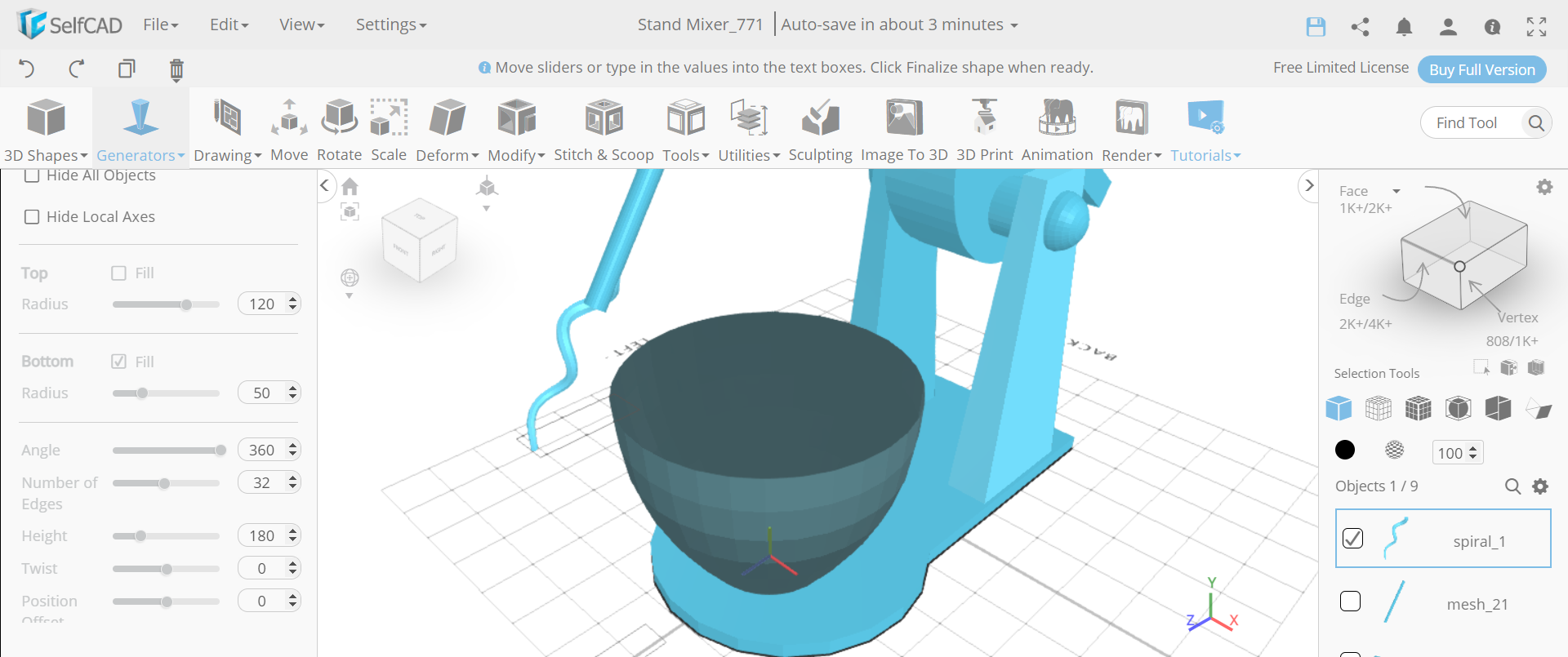This screenshot has width=1568, height=657.
Task: Select the wireframe sphere shading option
Action: coord(1395,450)
